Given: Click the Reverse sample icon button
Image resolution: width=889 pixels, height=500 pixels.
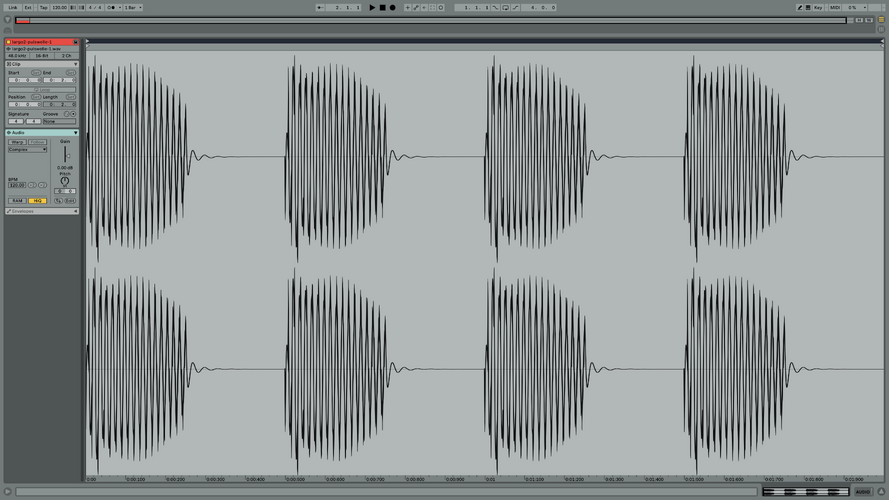Looking at the screenshot, I should click(x=58, y=201).
